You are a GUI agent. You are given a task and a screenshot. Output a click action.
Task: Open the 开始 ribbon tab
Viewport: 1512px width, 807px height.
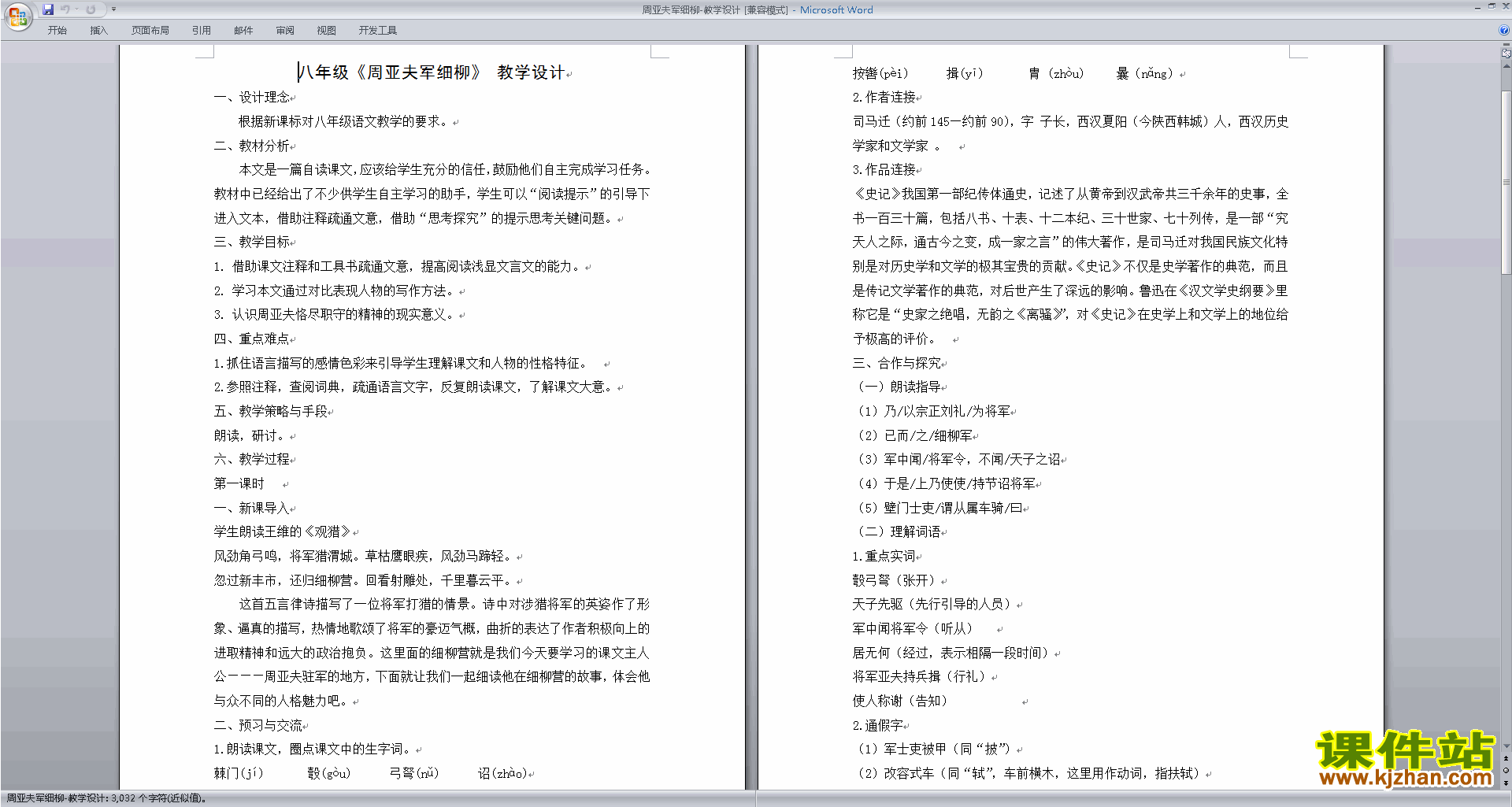pos(57,30)
